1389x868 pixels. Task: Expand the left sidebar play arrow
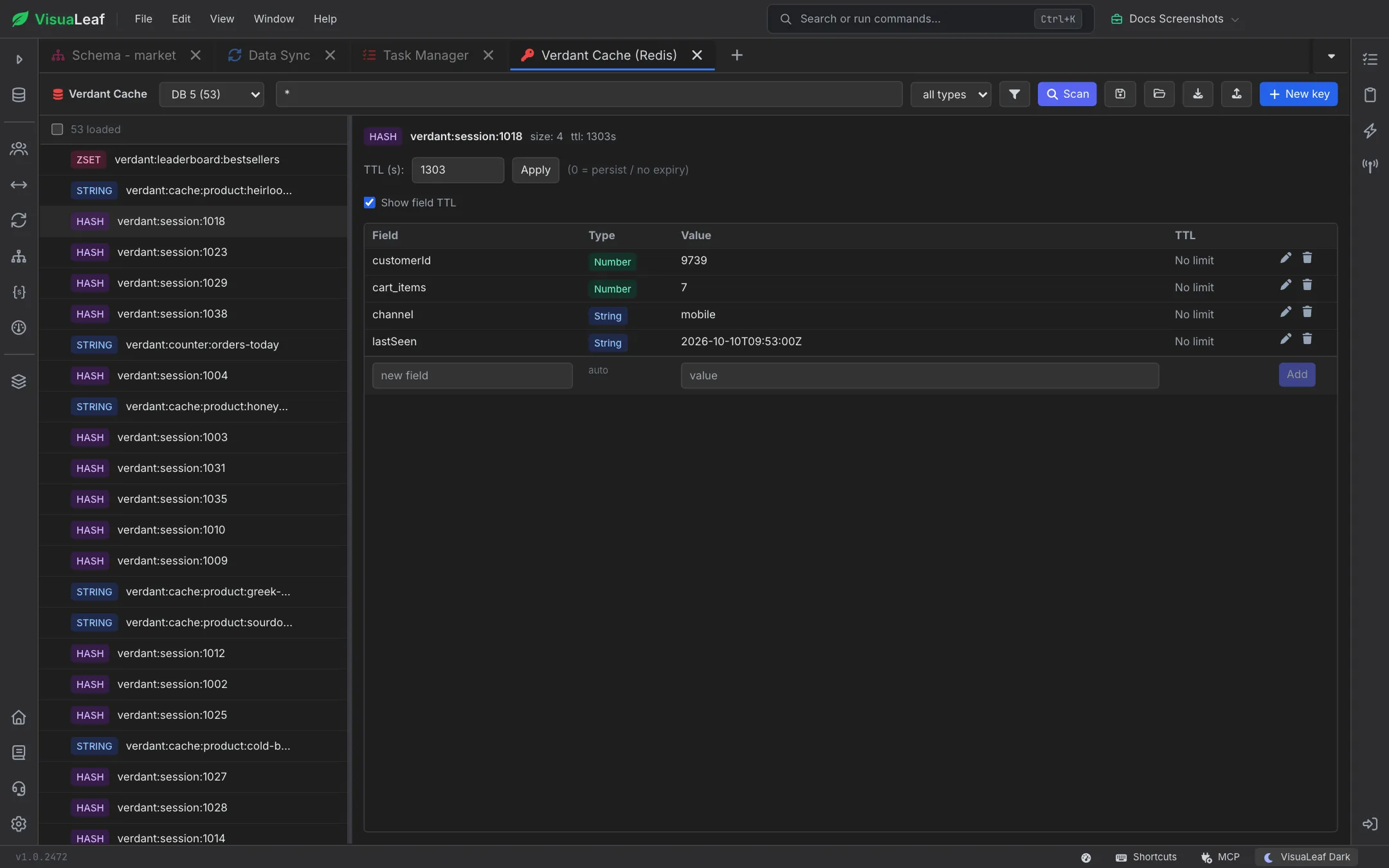tap(19, 59)
